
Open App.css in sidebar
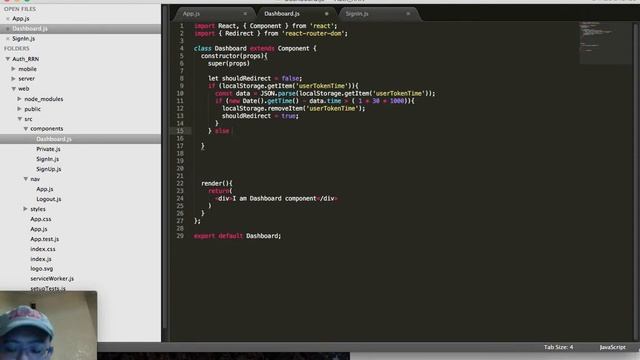click(40, 219)
